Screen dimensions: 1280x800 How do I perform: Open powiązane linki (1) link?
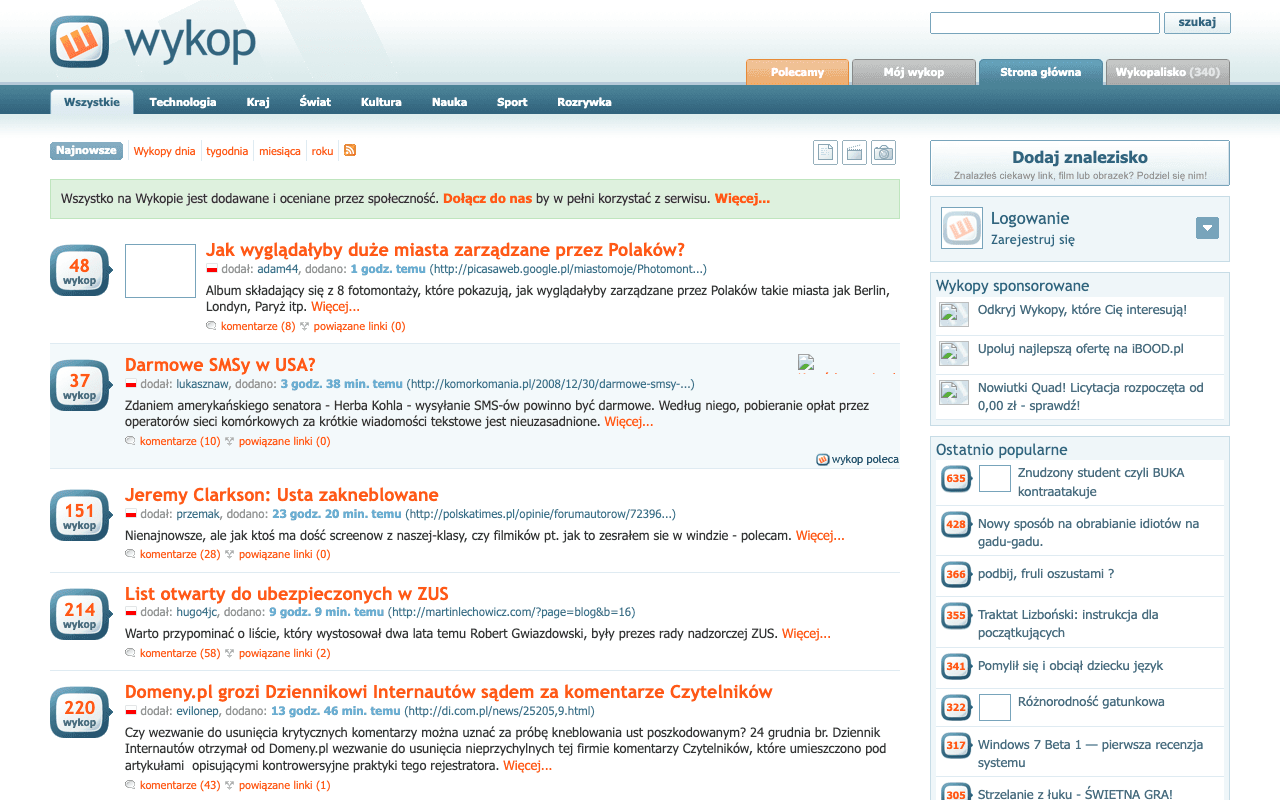(284, 785)
